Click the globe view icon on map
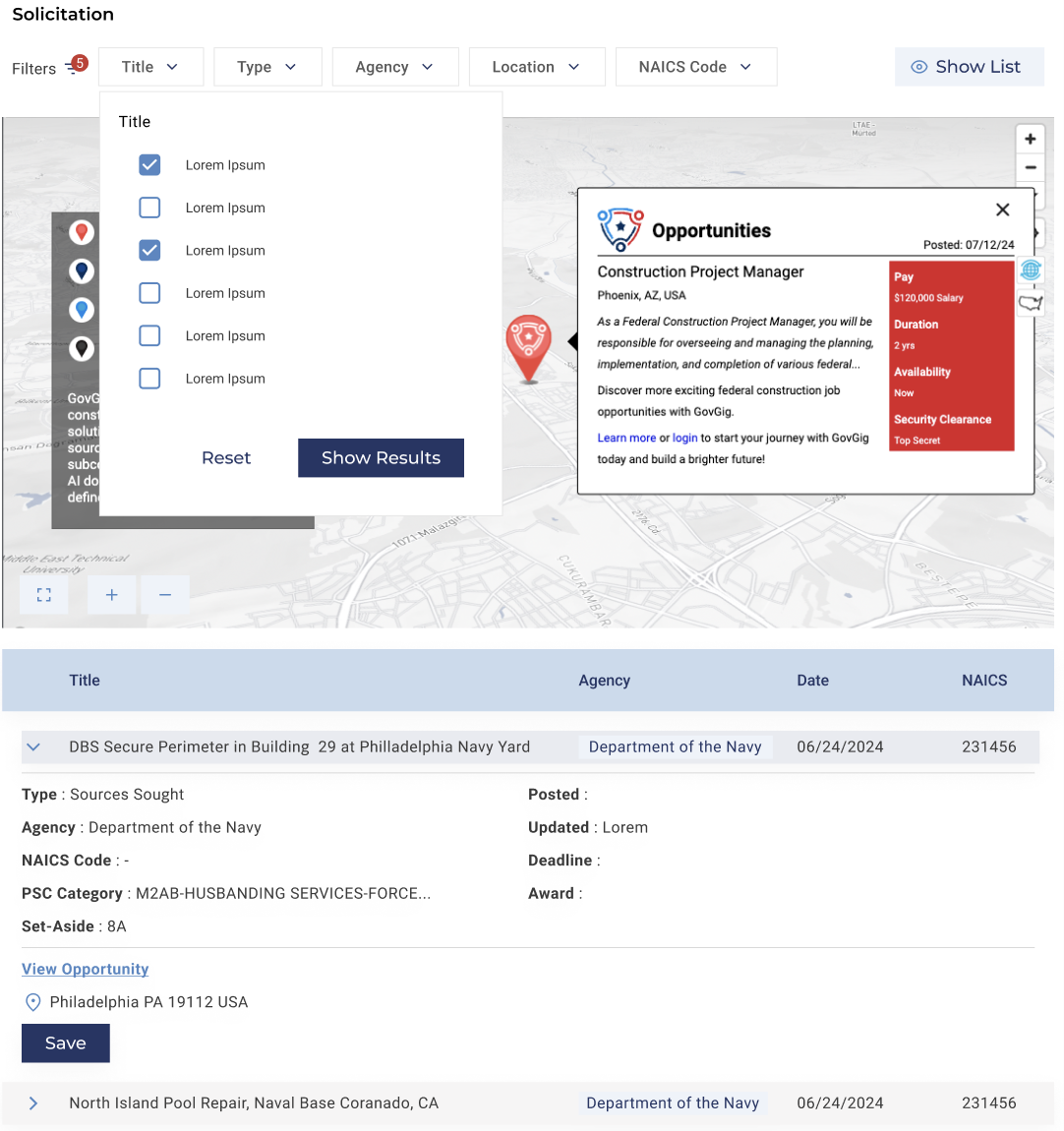Viewport: 1064px width, 1131px height. [x=1030, y=269]
